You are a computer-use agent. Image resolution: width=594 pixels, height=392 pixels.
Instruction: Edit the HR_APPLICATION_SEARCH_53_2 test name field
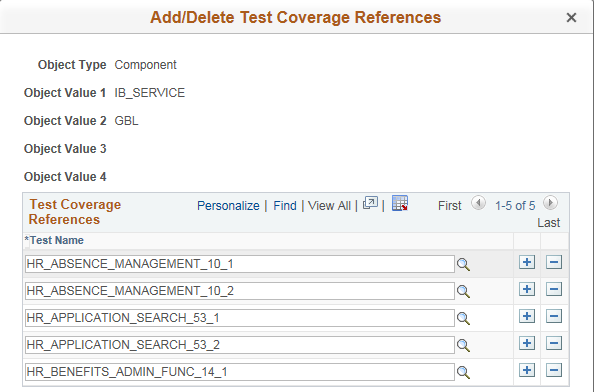pyautogui.click(x=240, y=345)
